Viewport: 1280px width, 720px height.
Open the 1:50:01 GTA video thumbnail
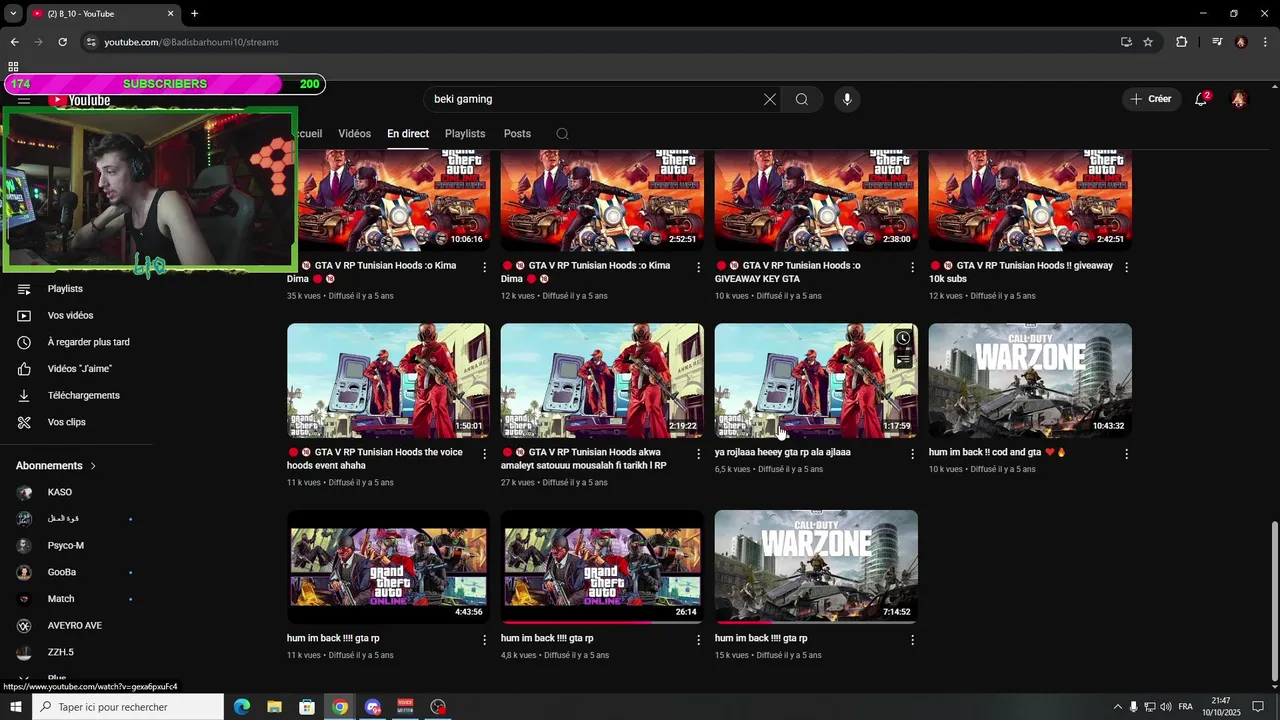(388, 381)
